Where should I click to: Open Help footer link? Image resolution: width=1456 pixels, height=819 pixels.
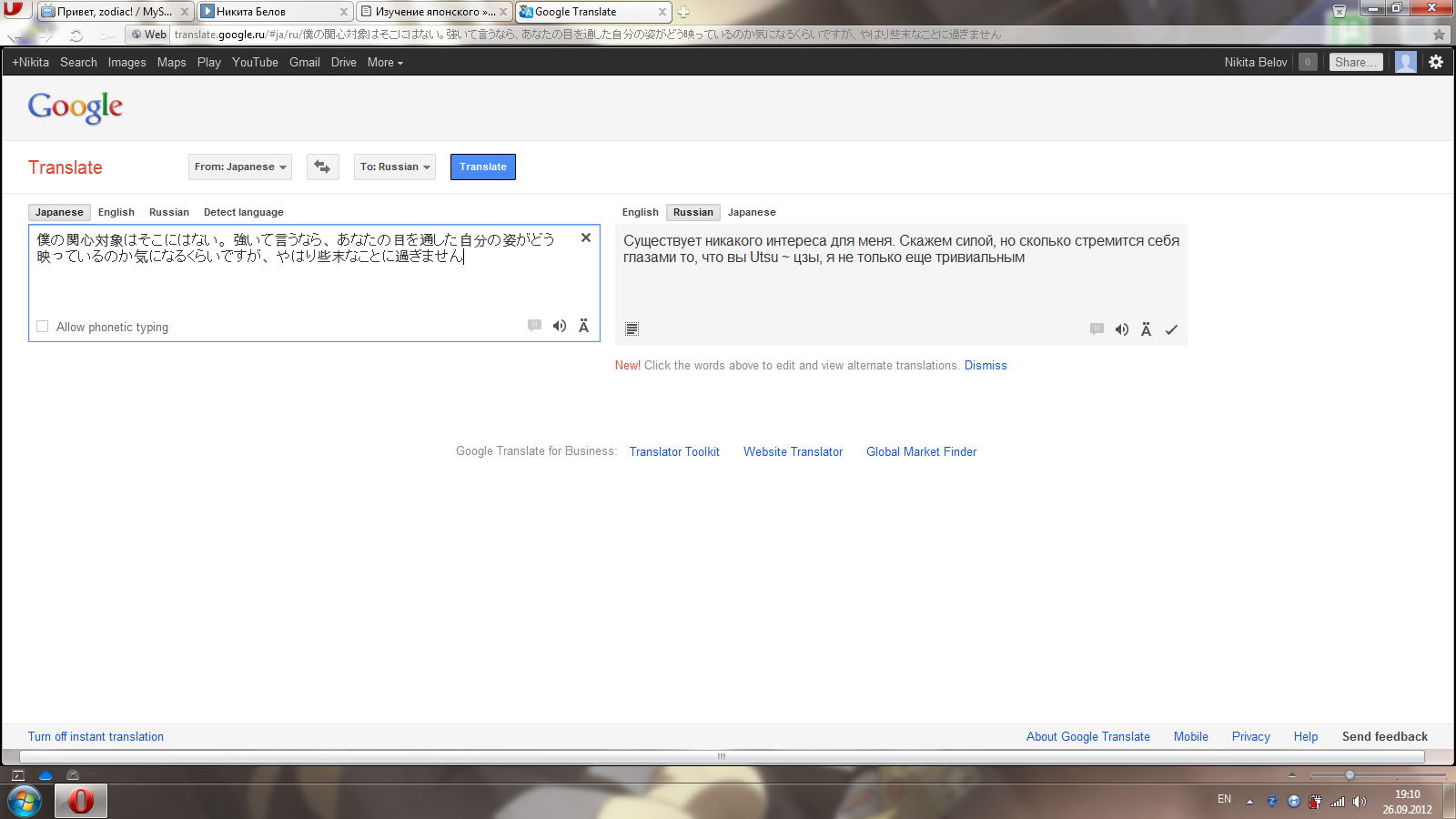coord(1306,736)
